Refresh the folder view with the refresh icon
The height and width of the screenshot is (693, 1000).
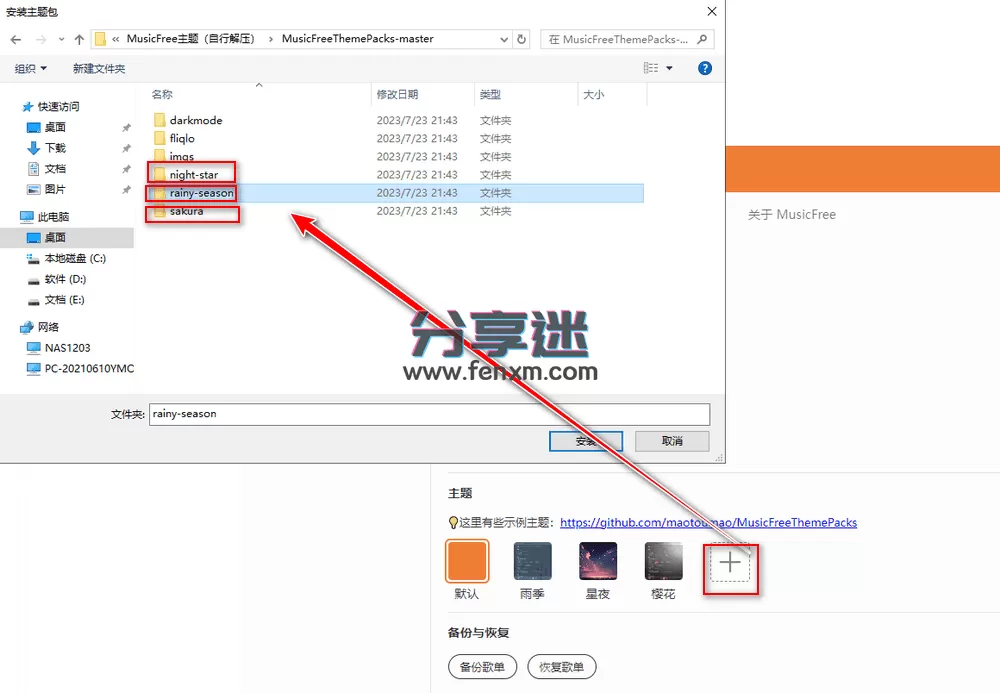click(x=520, y=40)
